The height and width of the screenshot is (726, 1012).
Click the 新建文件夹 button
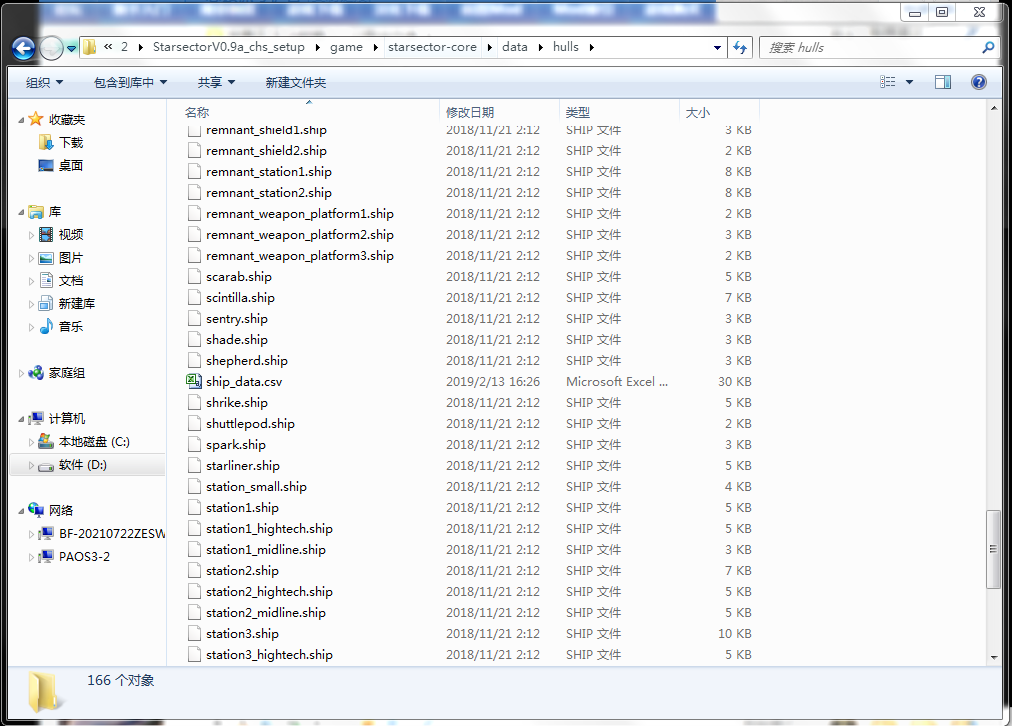295,82
